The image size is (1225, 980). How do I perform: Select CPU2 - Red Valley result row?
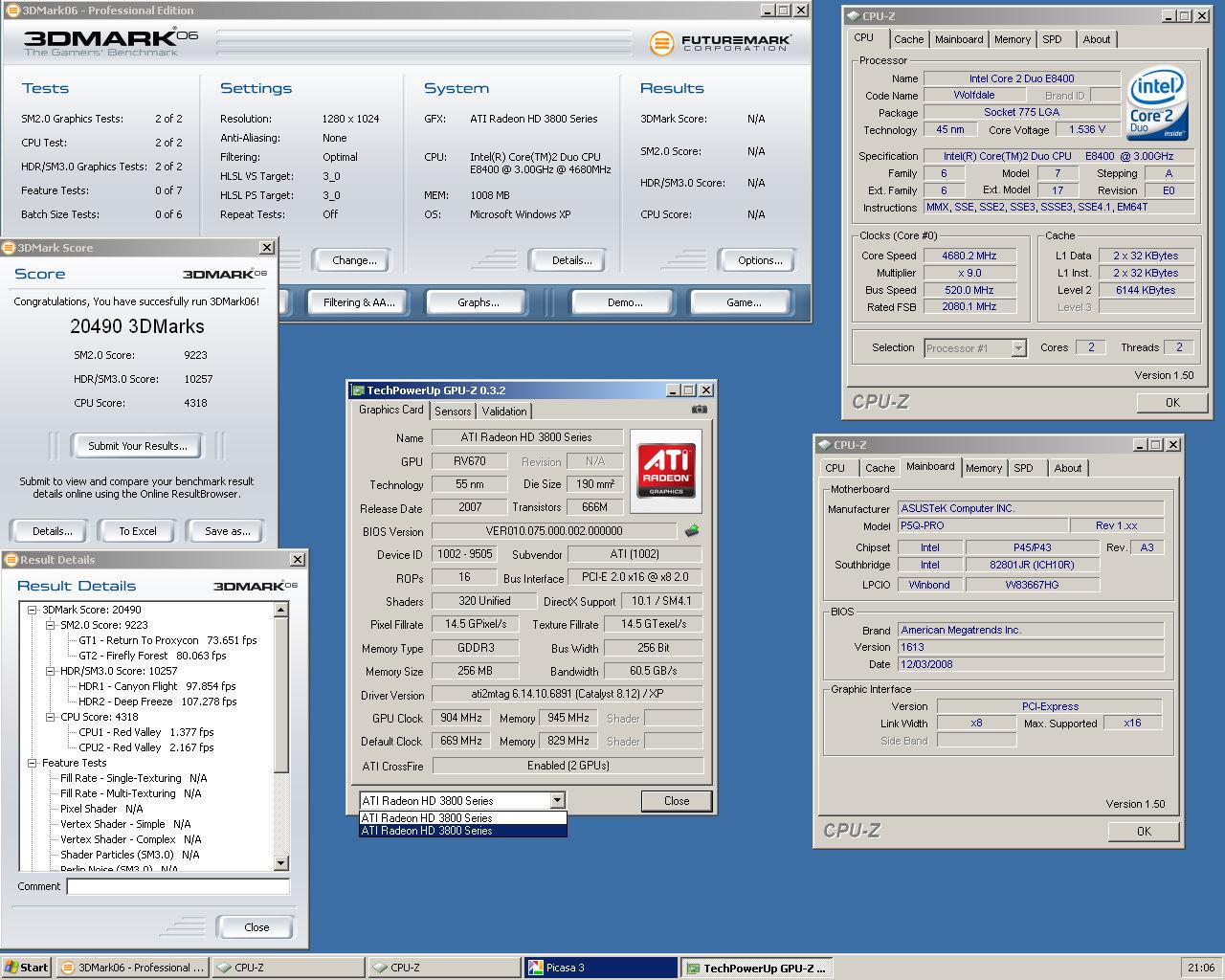(145, 747)
